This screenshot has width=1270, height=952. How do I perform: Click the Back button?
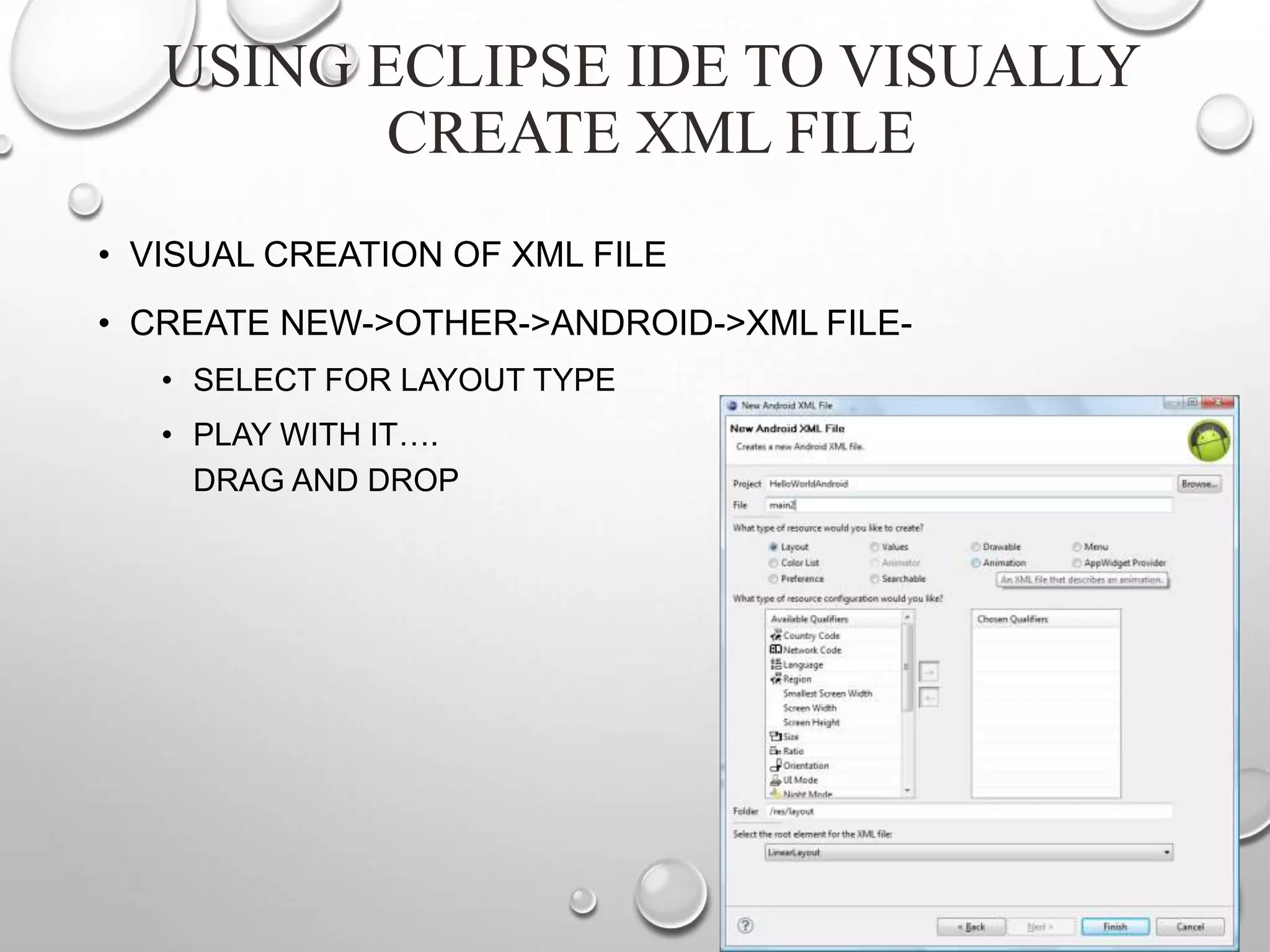point(972,927)
